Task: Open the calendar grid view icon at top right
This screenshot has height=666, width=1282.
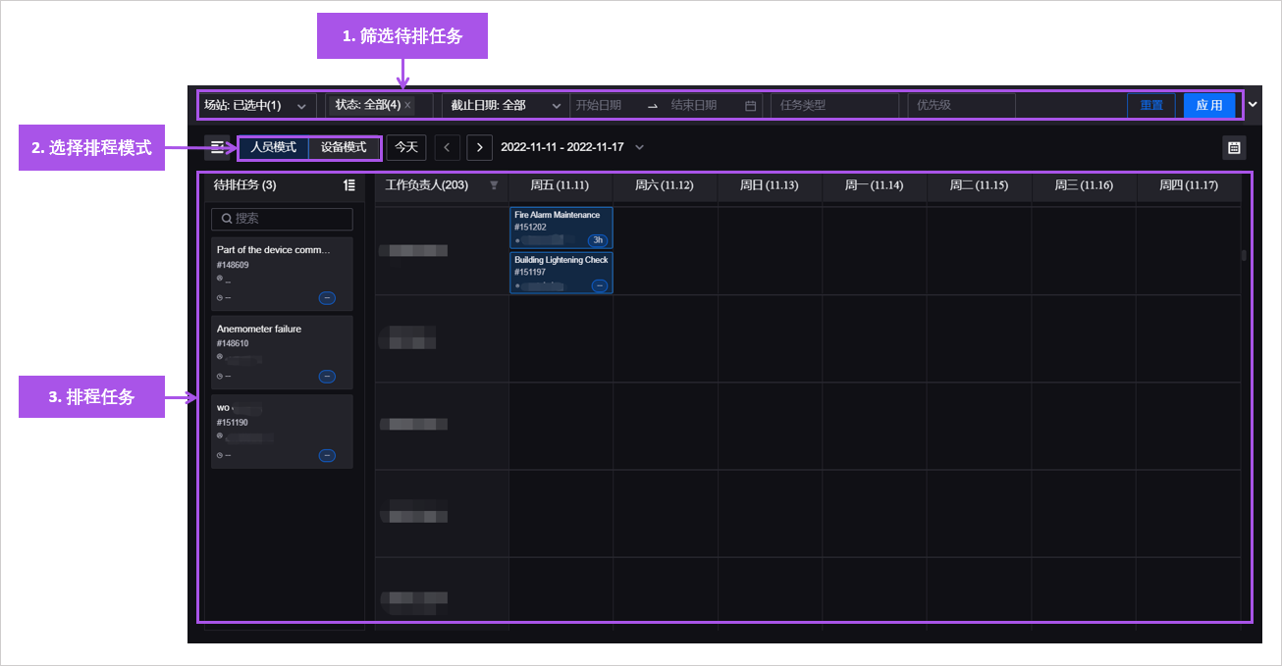Action: pos(1234,147)
